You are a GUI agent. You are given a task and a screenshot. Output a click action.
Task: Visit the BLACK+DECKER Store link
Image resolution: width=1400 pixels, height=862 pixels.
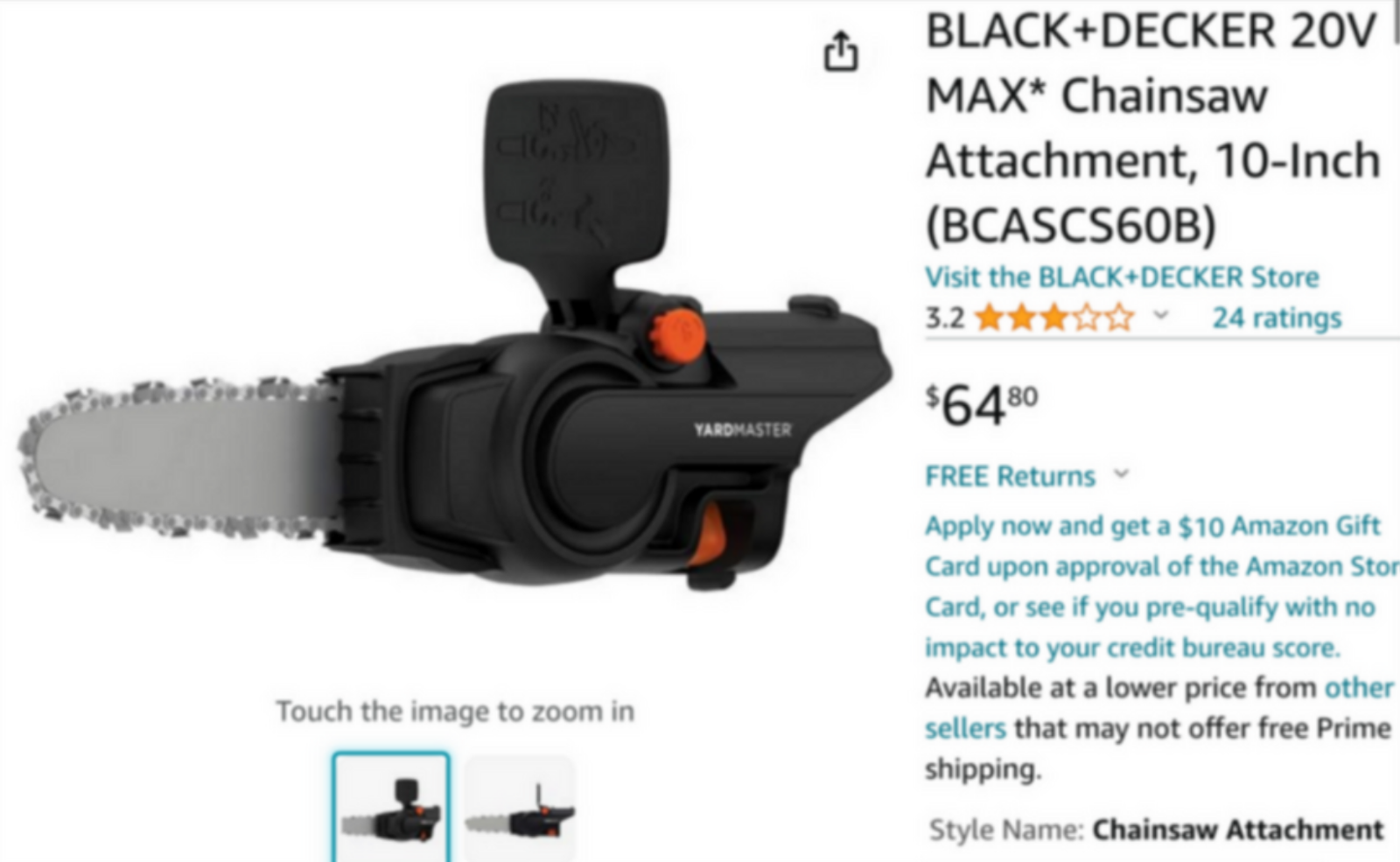(1122, 277)
